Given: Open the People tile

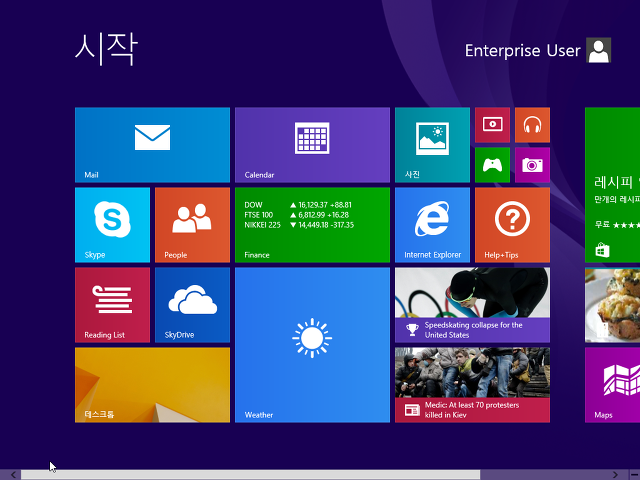Looking at the screenshot, I should [192, 225].
